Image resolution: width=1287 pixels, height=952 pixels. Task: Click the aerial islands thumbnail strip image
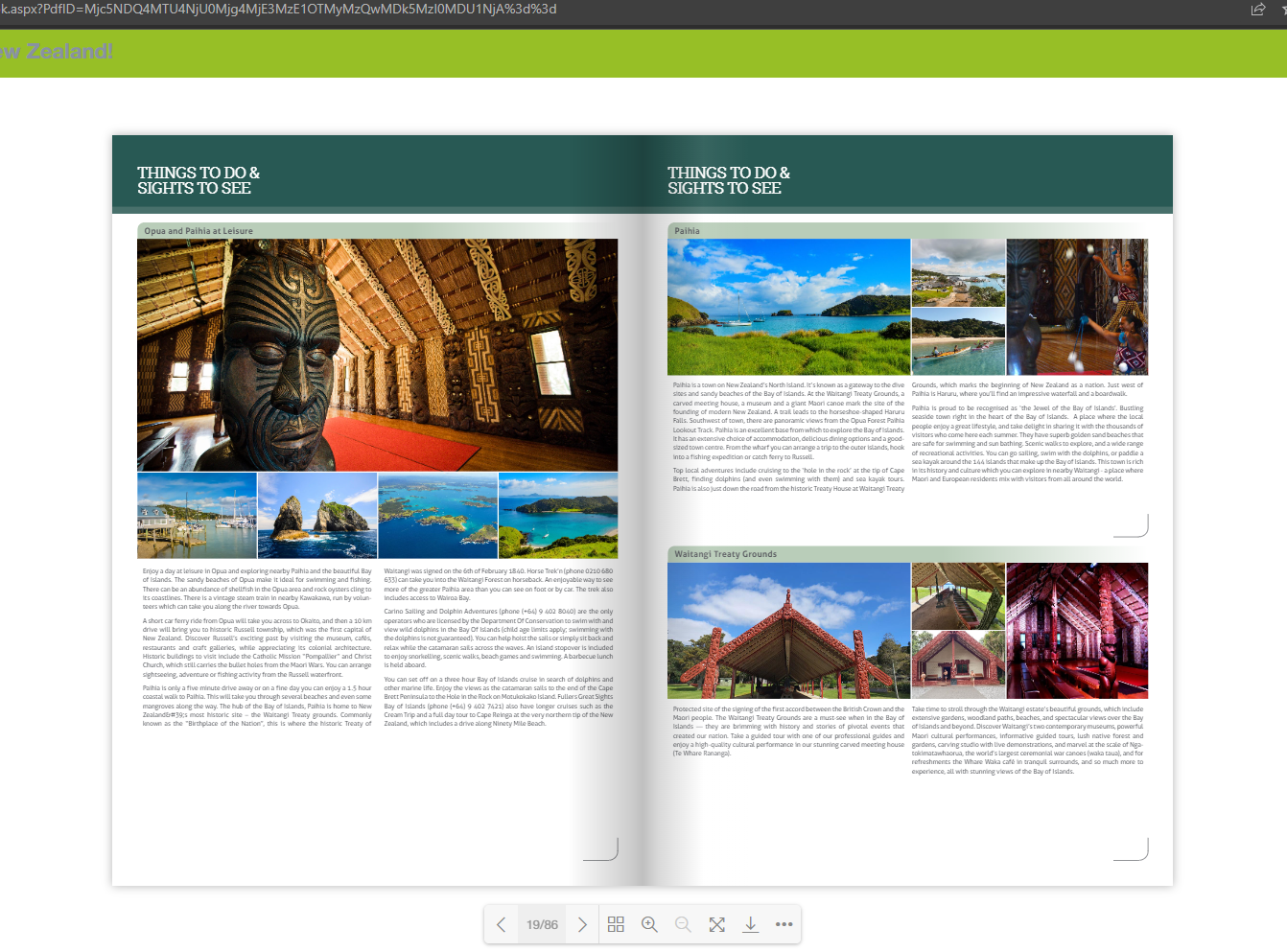(x=437, y=515)
